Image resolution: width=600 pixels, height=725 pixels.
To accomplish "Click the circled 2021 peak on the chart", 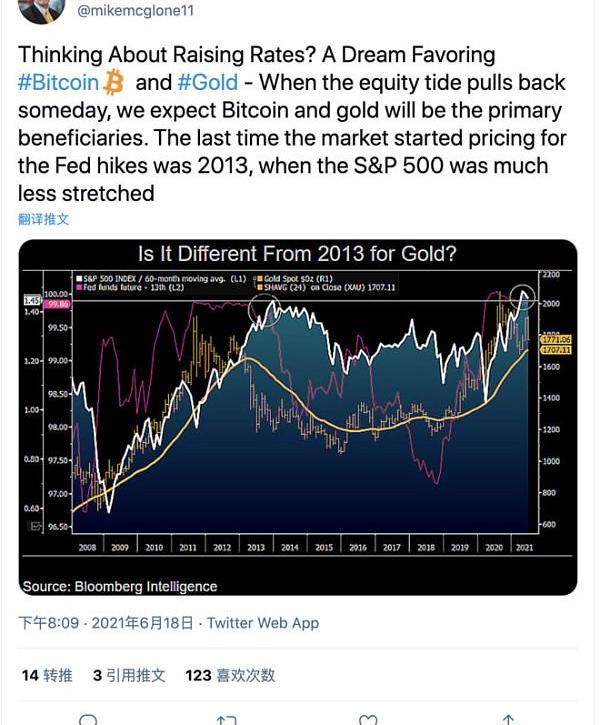I will coord(521,296).
